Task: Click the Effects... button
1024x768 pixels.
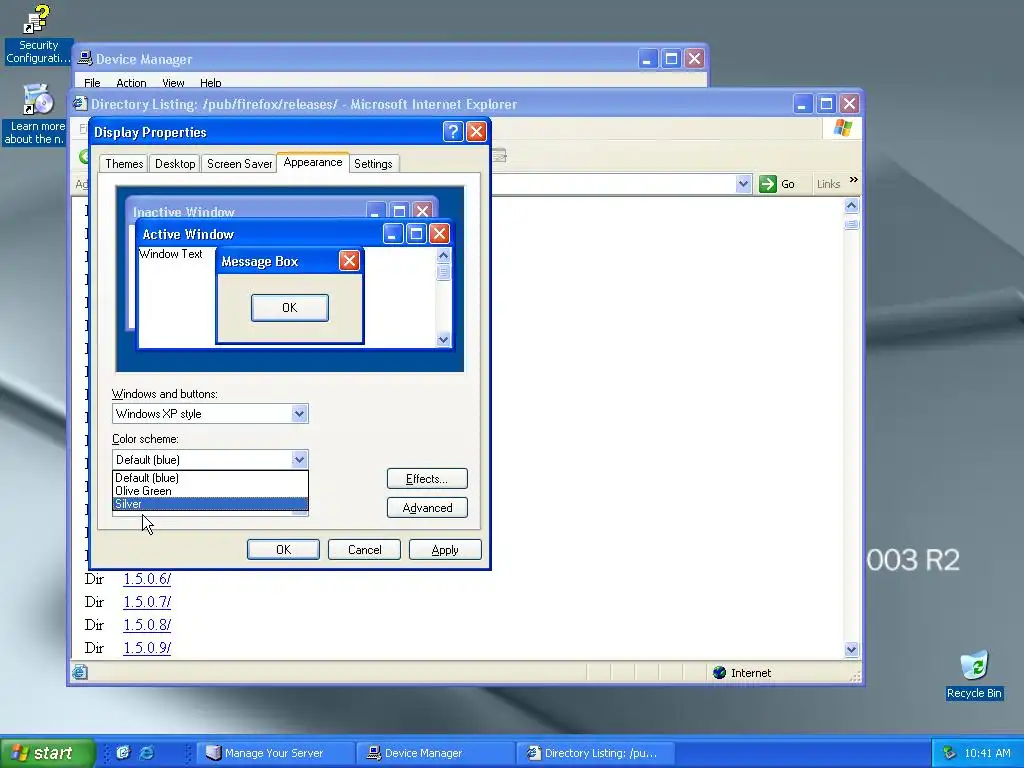Action: click(427, 479)
